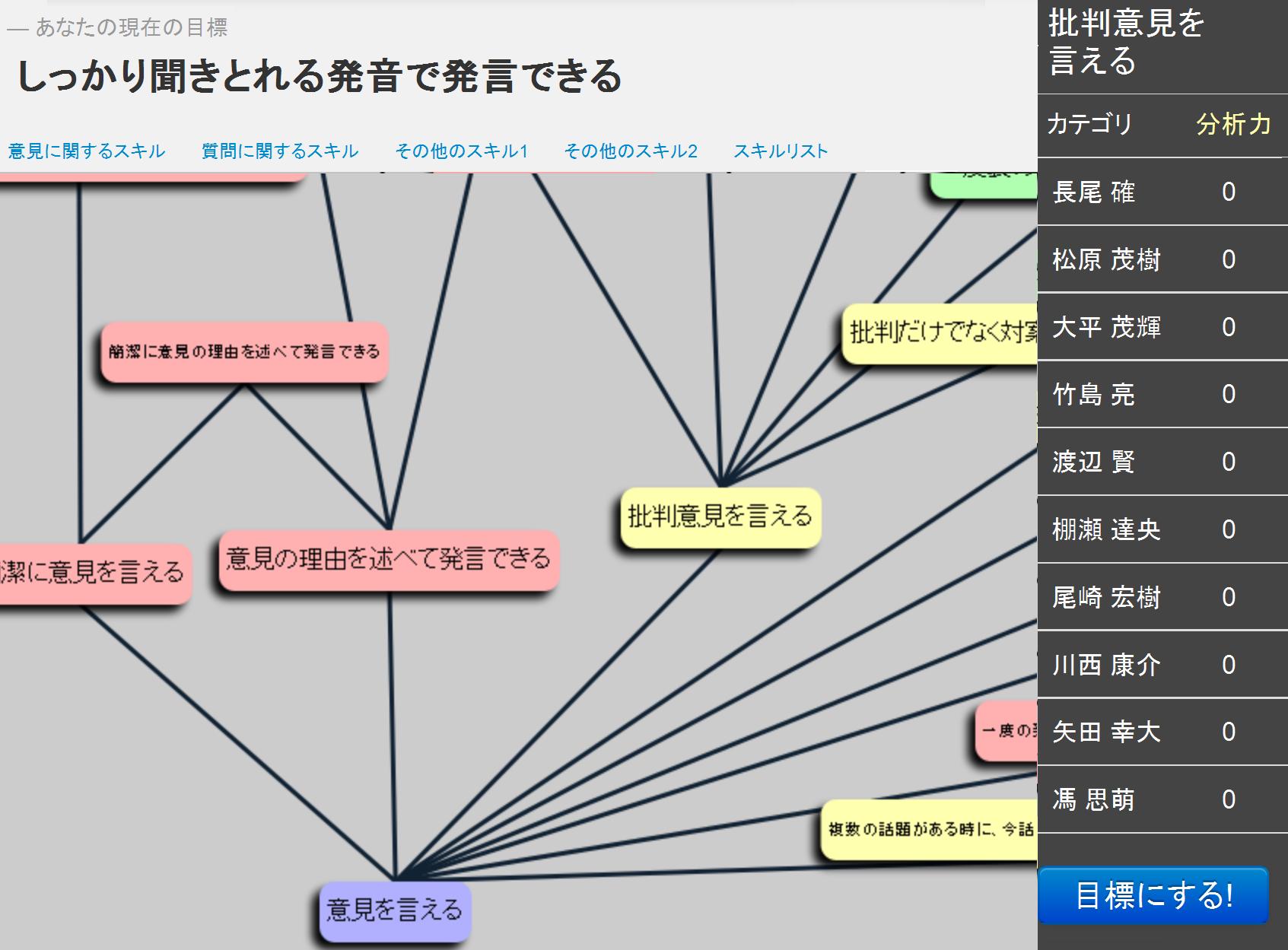The height and width of the screenshot is (950, 1288).
Task: Select the partially hidden 潔に意見を言える node
Action: coord(92,573)
